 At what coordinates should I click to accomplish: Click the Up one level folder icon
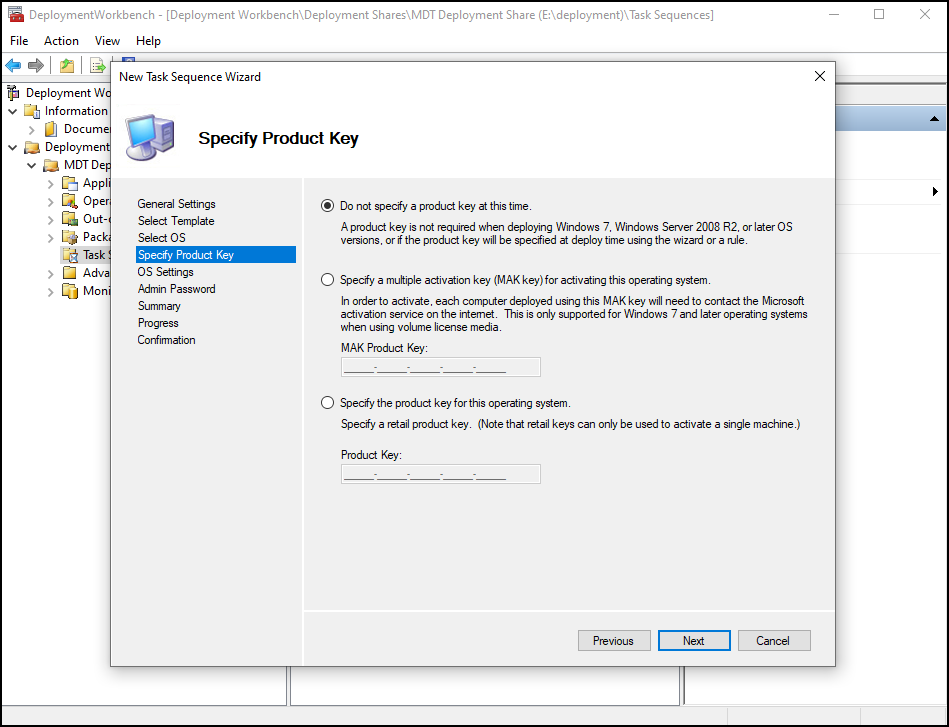(x=66, y=65)
